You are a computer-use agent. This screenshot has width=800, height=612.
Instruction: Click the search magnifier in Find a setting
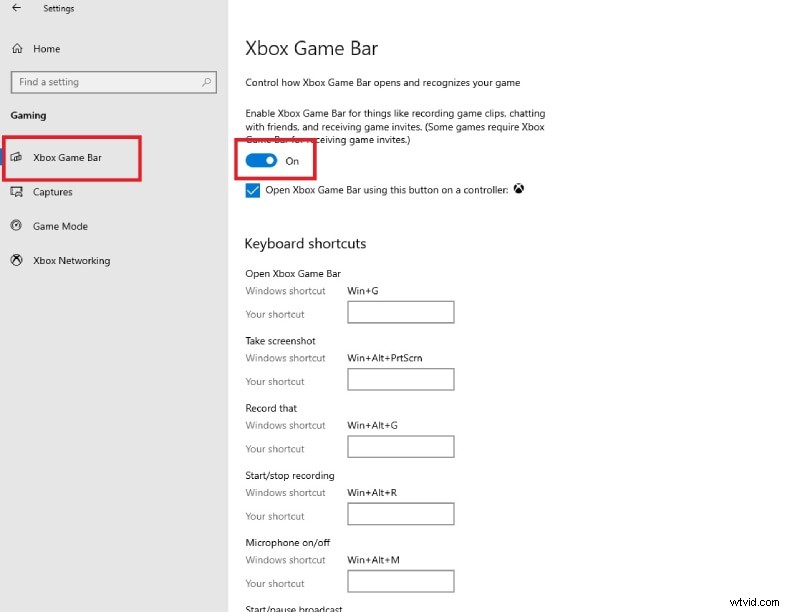[206, 82]
